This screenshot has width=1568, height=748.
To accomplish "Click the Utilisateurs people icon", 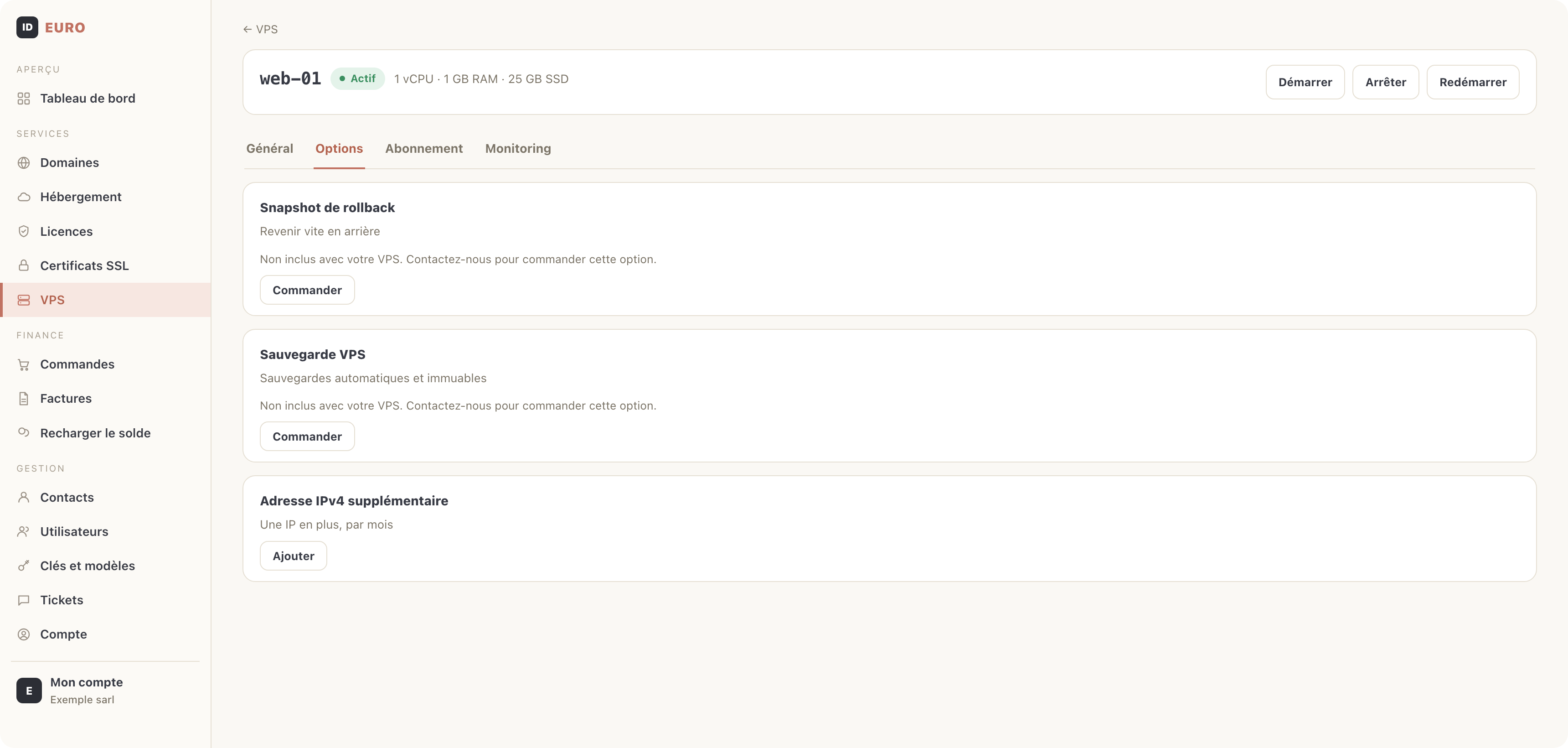I will pos(24,531).
